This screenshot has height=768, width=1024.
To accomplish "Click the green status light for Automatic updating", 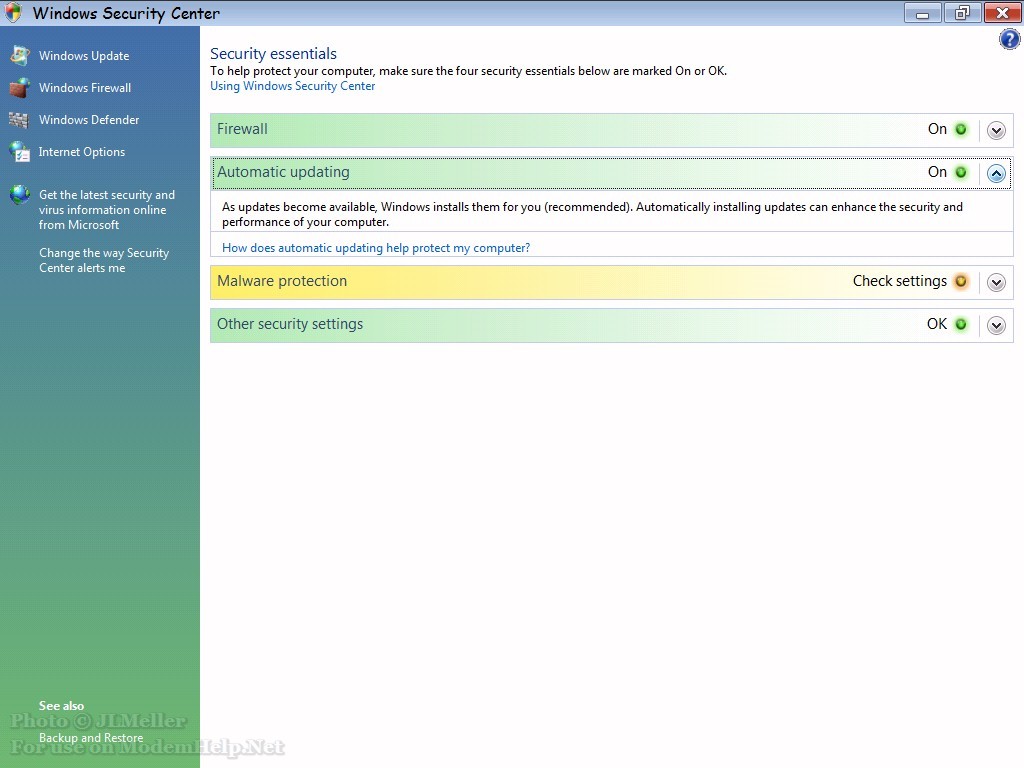I will pyautogui.click(x=961, y=172).
